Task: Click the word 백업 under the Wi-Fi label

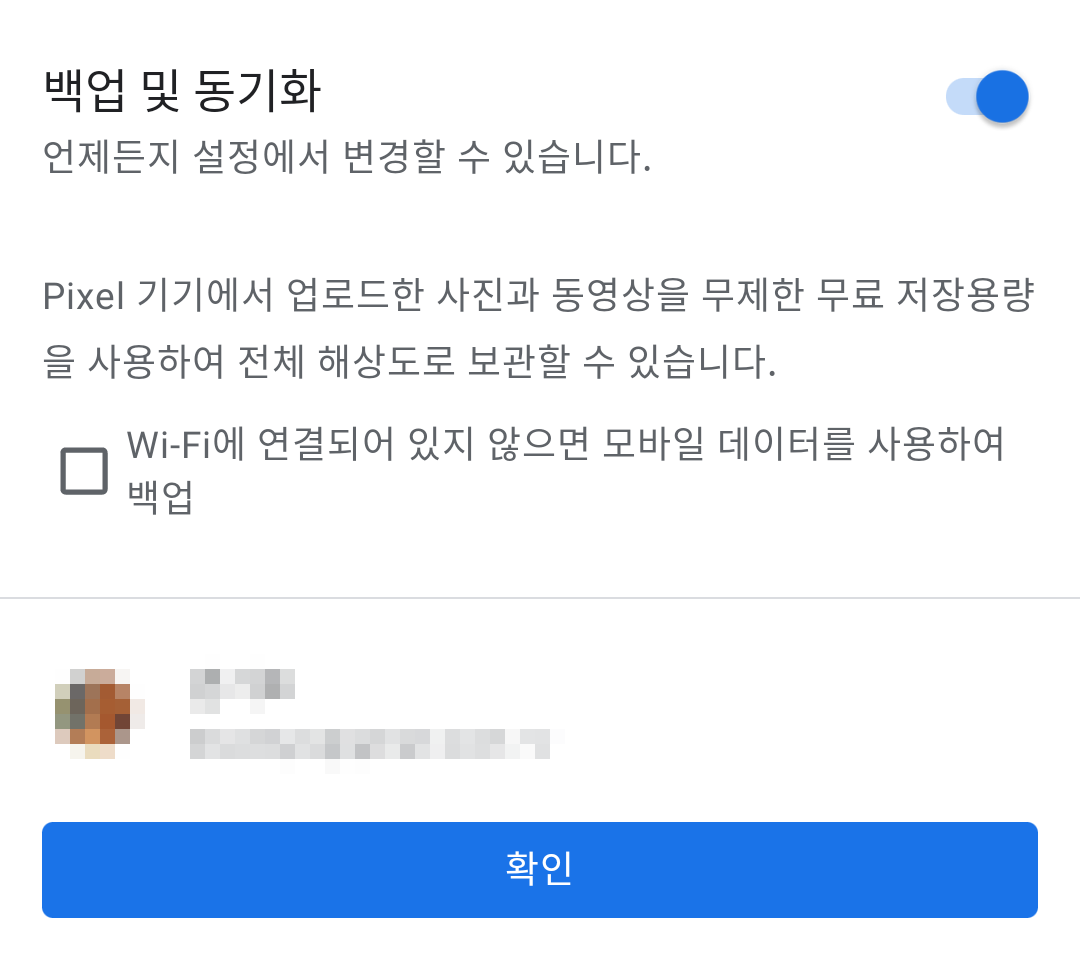Action: (160, 496)
